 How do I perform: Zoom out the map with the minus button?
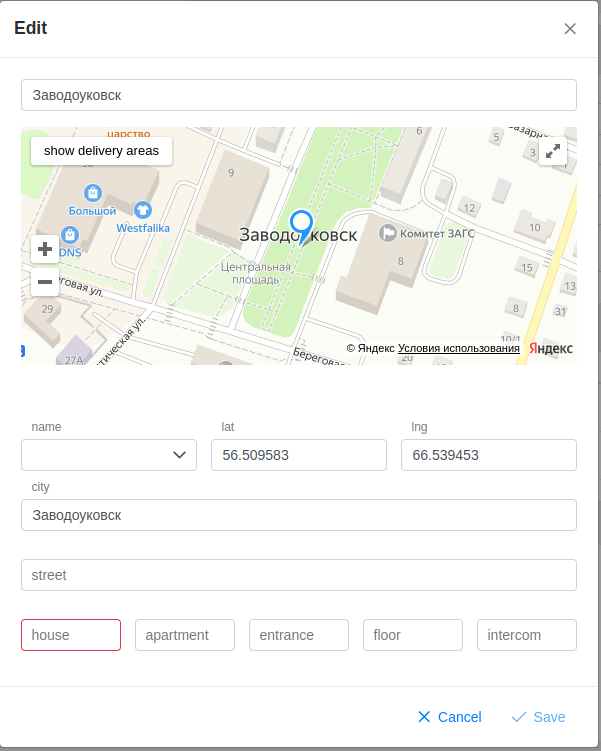pyautogui.click(x=45, y=282)
